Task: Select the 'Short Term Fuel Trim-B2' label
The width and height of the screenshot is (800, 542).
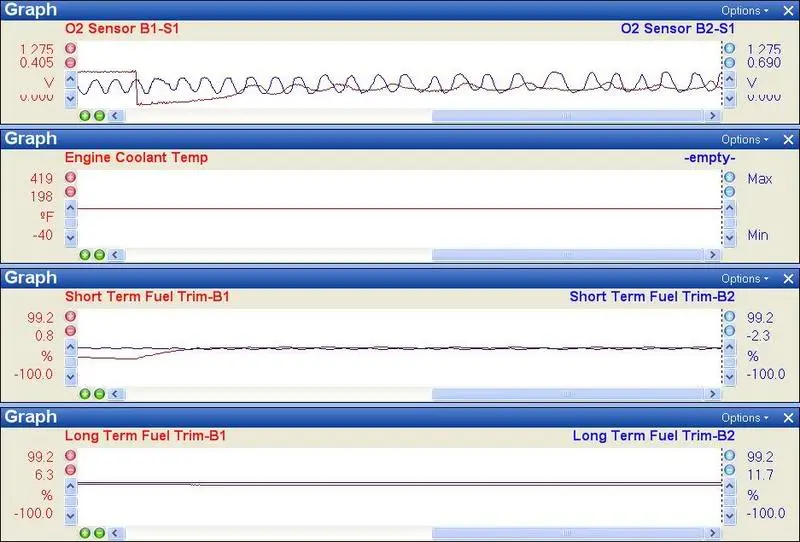Action: 652,297
